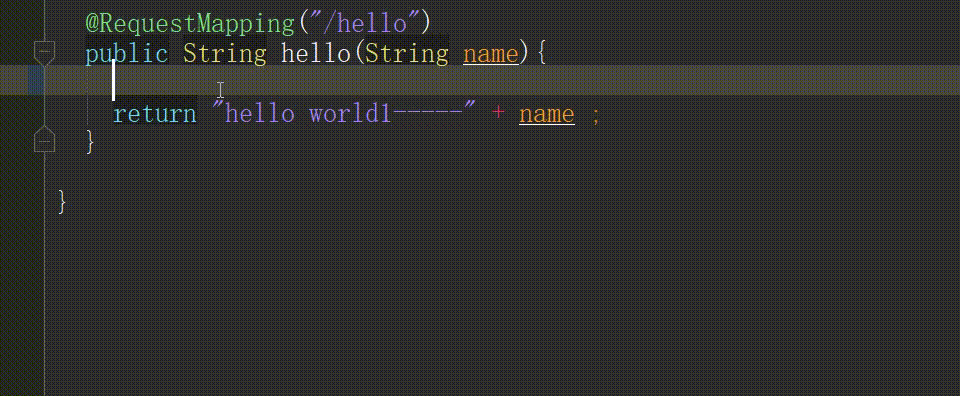Click the public keyword
The height and width of the screenshot is (396, 960).
coord(127,54)
